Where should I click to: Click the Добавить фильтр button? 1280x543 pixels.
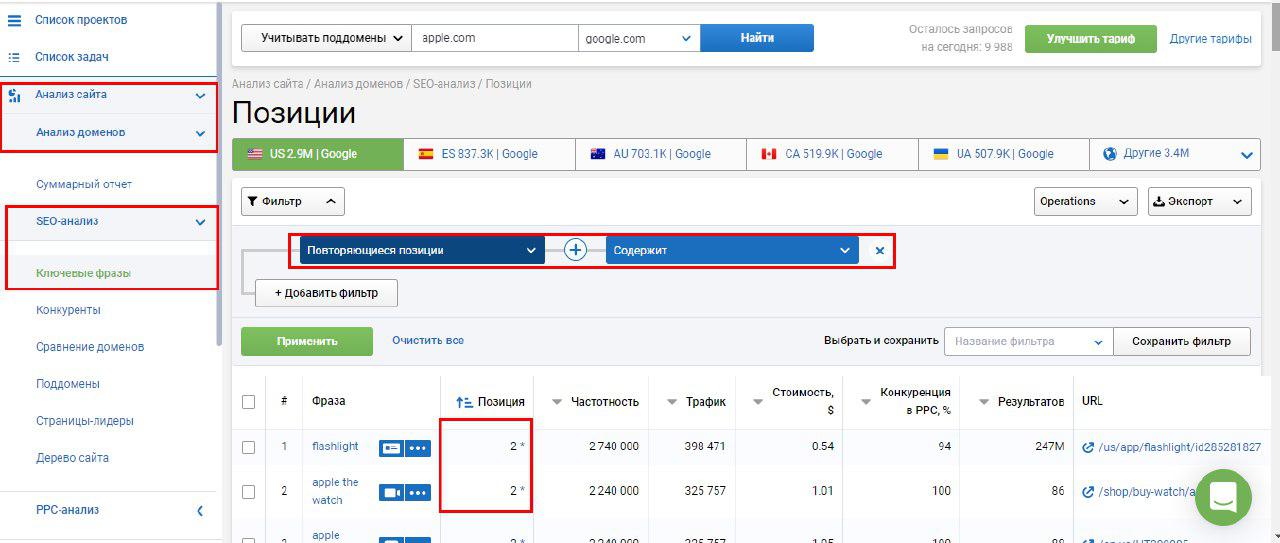[326, 293]
